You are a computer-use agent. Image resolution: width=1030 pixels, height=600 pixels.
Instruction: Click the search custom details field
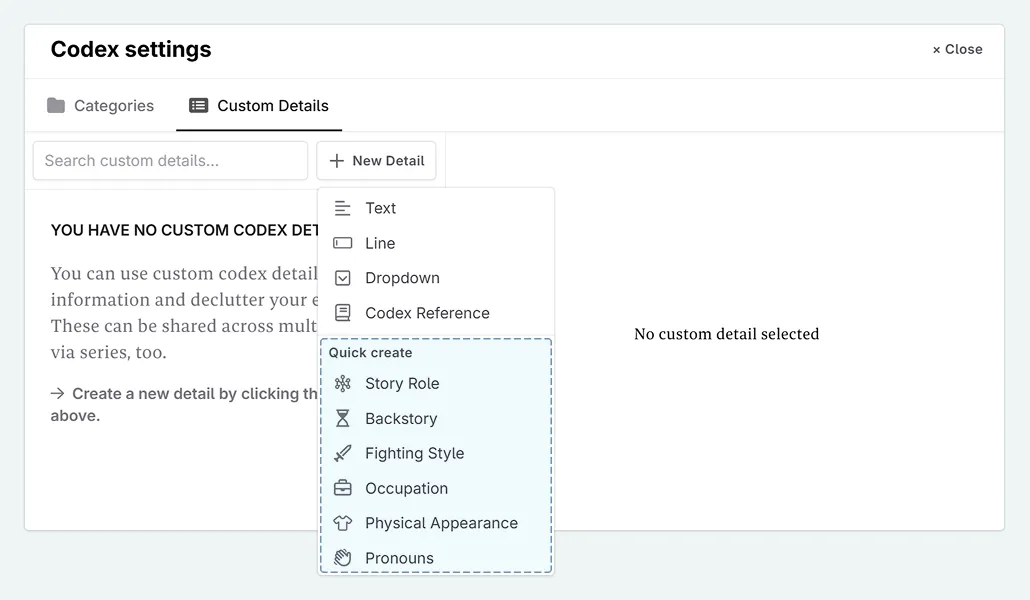coord(170,160)
